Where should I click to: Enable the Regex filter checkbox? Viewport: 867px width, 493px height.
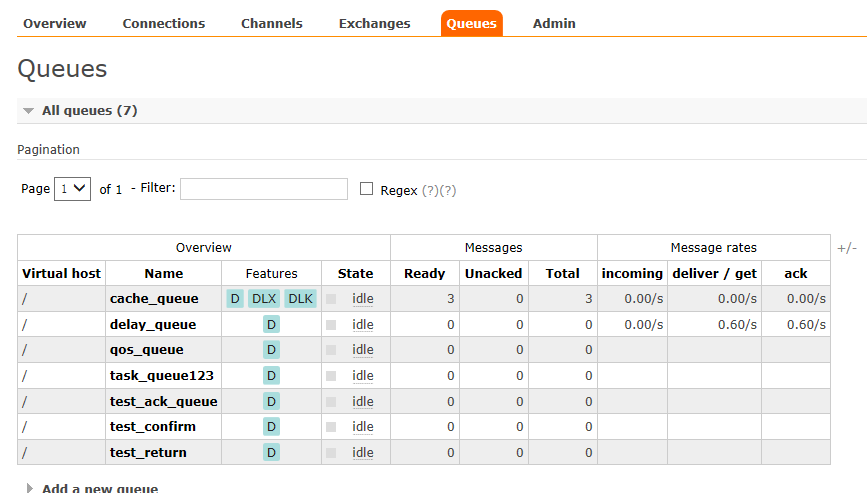pyautogui.click(x=366, y=189)
